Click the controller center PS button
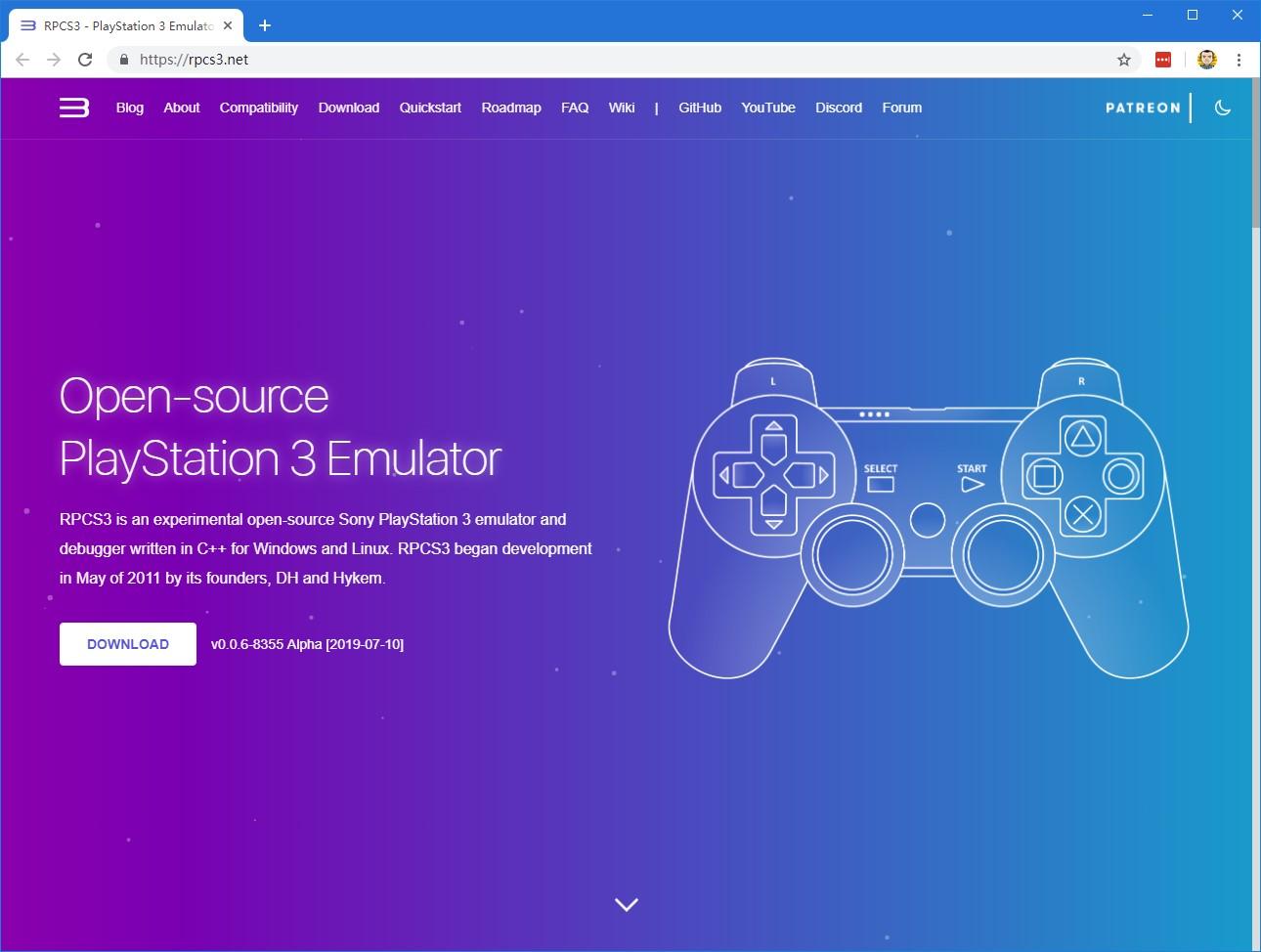Screen dimensions: 1261x952 (x=928, y=520)
